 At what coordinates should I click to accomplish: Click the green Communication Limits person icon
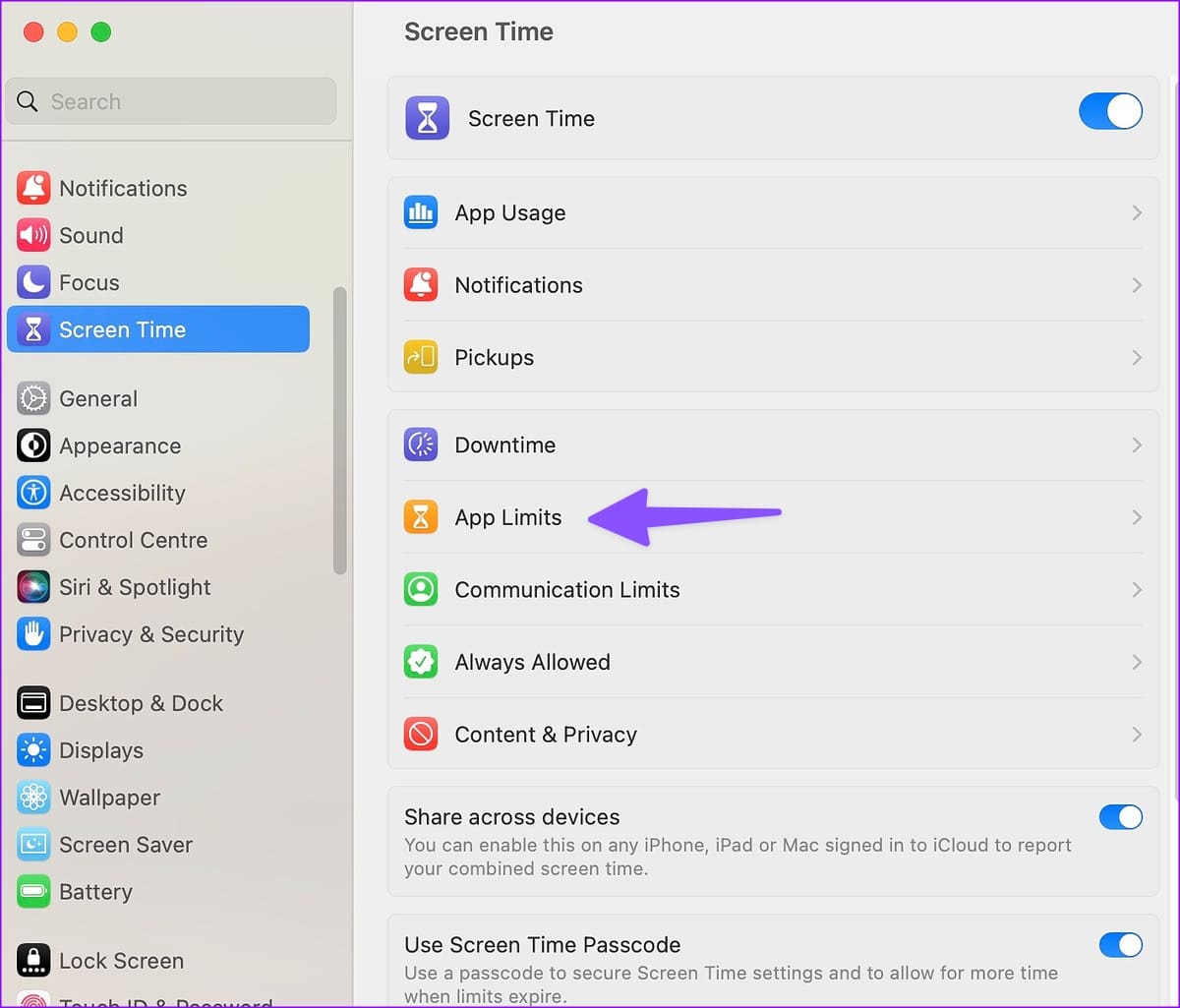421,590
